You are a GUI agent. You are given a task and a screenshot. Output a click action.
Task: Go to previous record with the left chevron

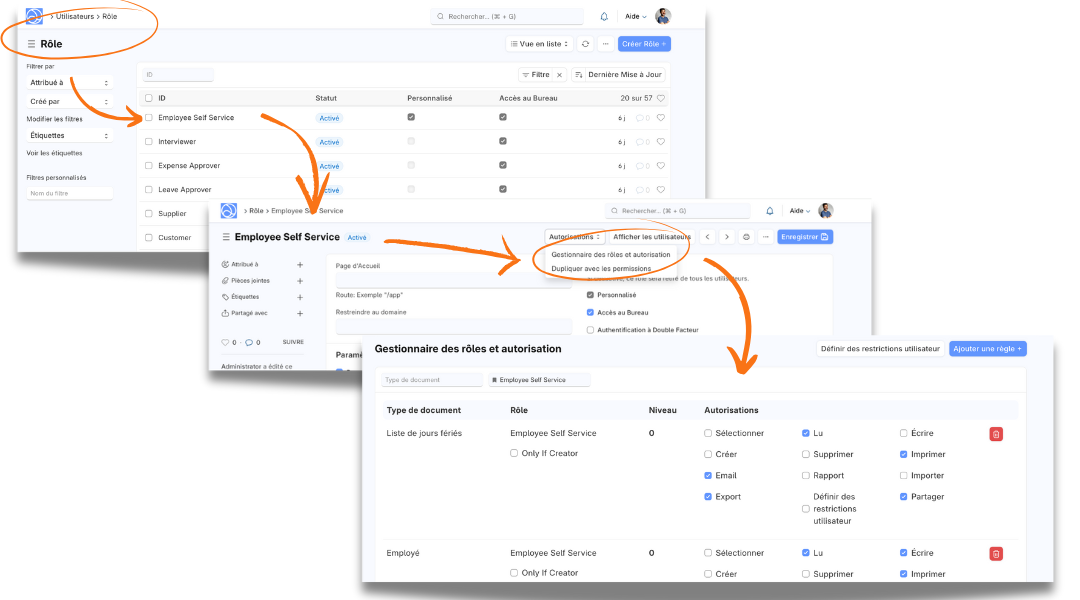pyautogui.click(x=708, y=237)
